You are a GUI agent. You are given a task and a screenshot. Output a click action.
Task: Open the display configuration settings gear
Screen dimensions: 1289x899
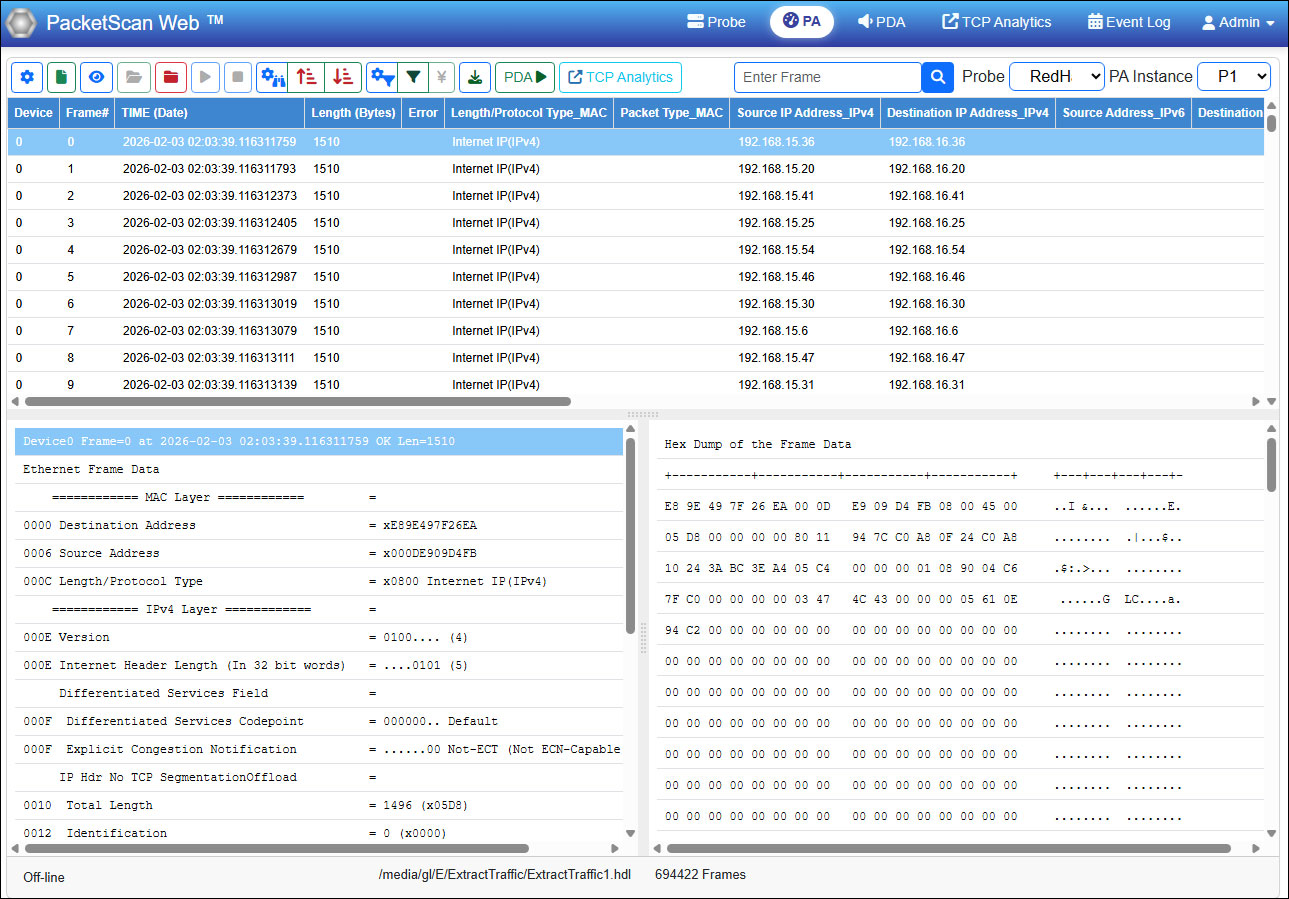tap(26, 77)
